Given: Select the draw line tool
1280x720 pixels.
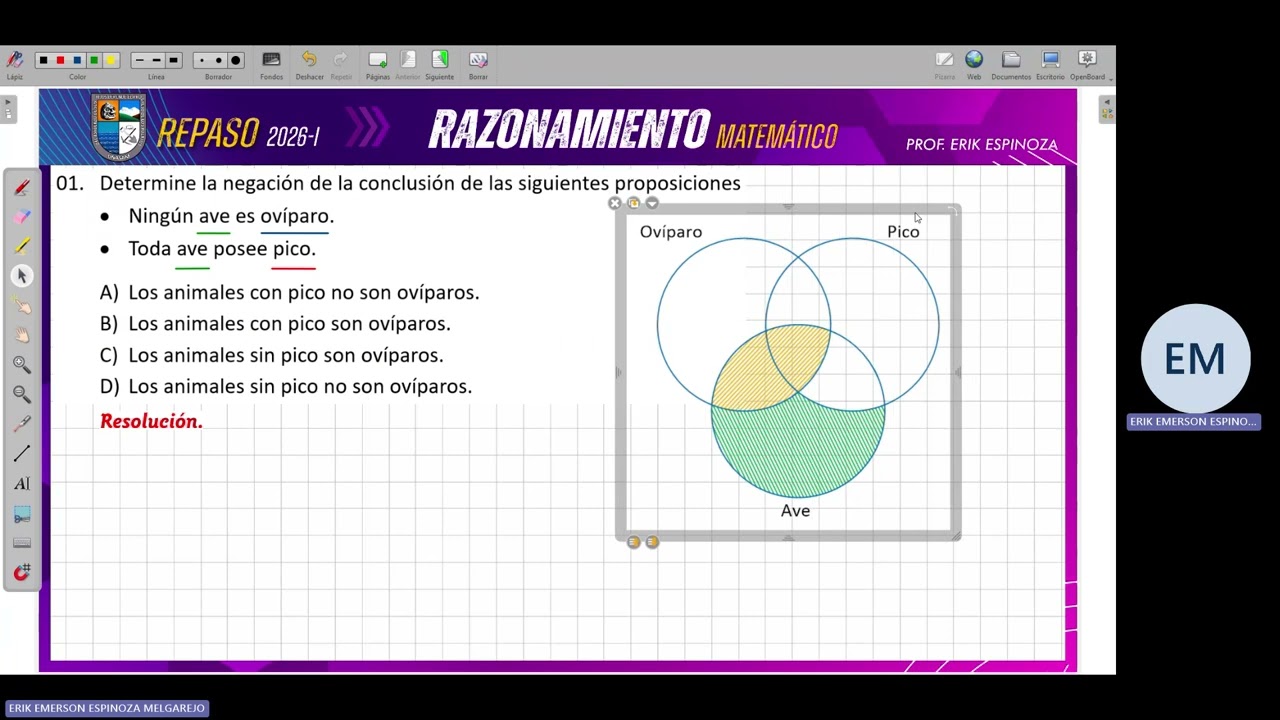Looking at the screenshot, I should 22,454.
